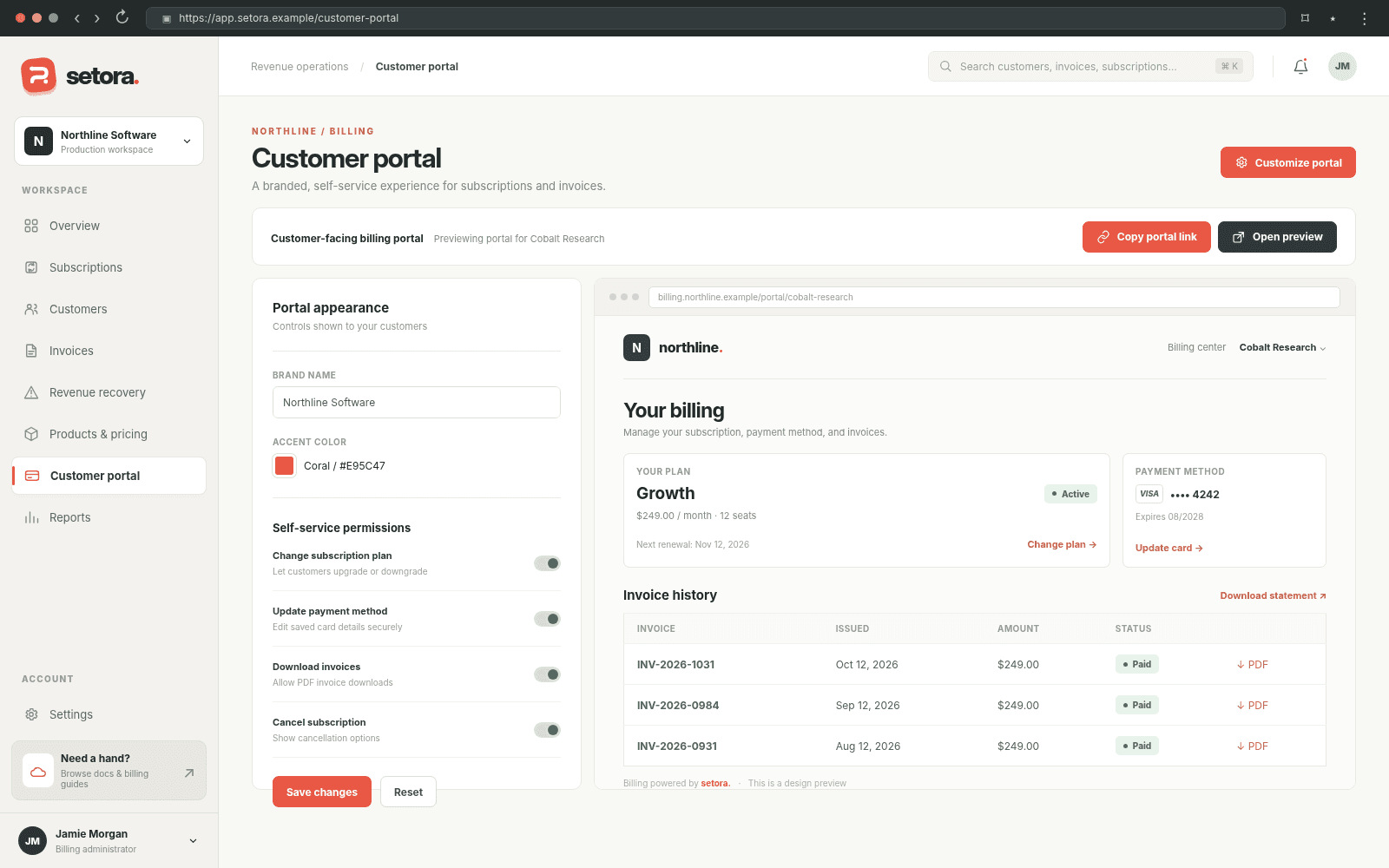
Task: Go forward using browser forward arrow
Action: (x=97, y=17)
